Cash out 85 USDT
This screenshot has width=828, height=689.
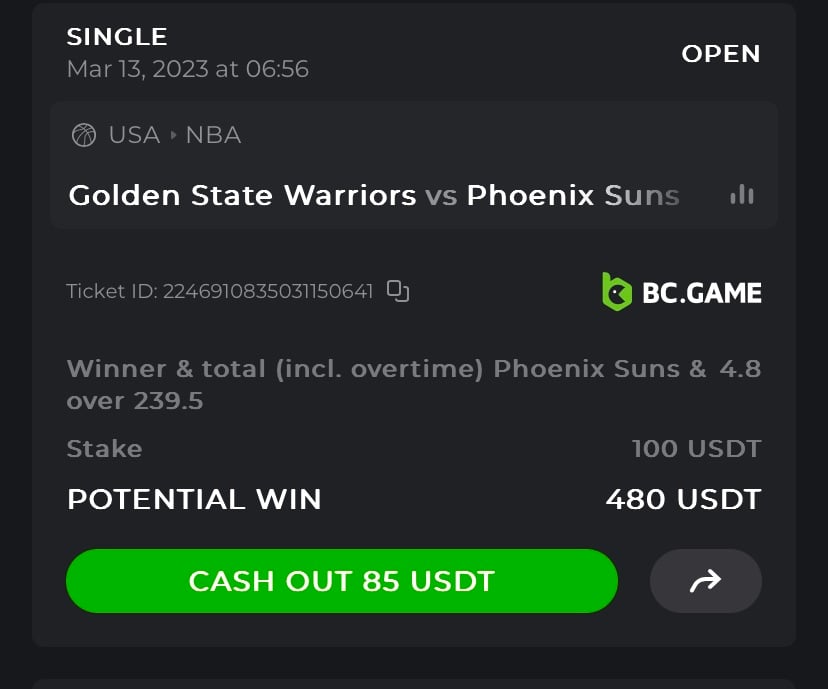click(x=342, y=581)
